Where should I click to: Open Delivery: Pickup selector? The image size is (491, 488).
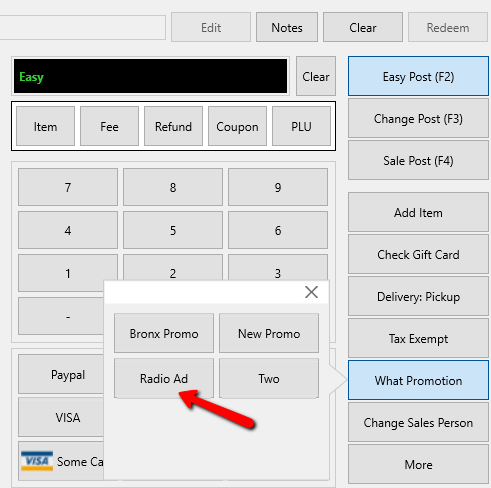pos(418,296)
